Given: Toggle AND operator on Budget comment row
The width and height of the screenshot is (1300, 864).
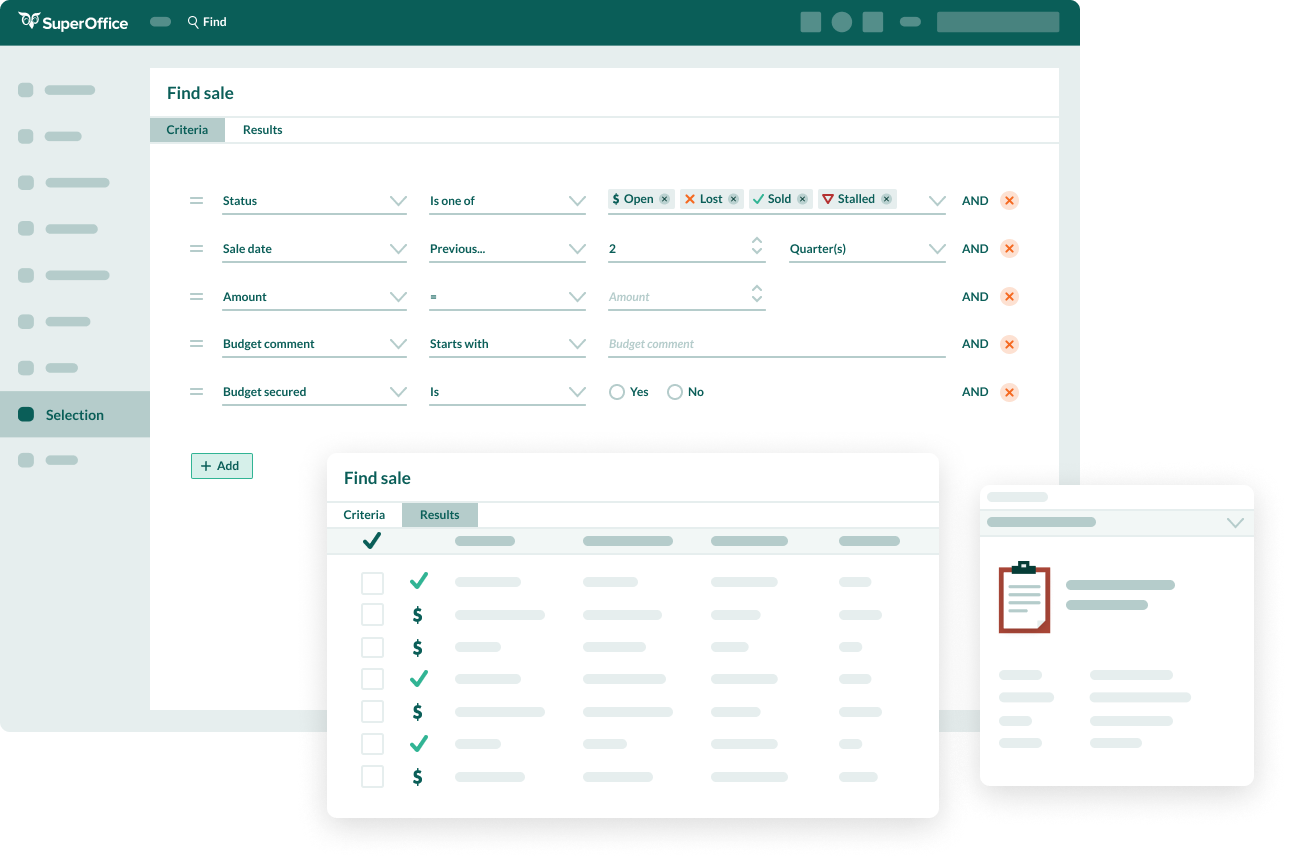Looking at the screenshot, I should pos(975,344).
